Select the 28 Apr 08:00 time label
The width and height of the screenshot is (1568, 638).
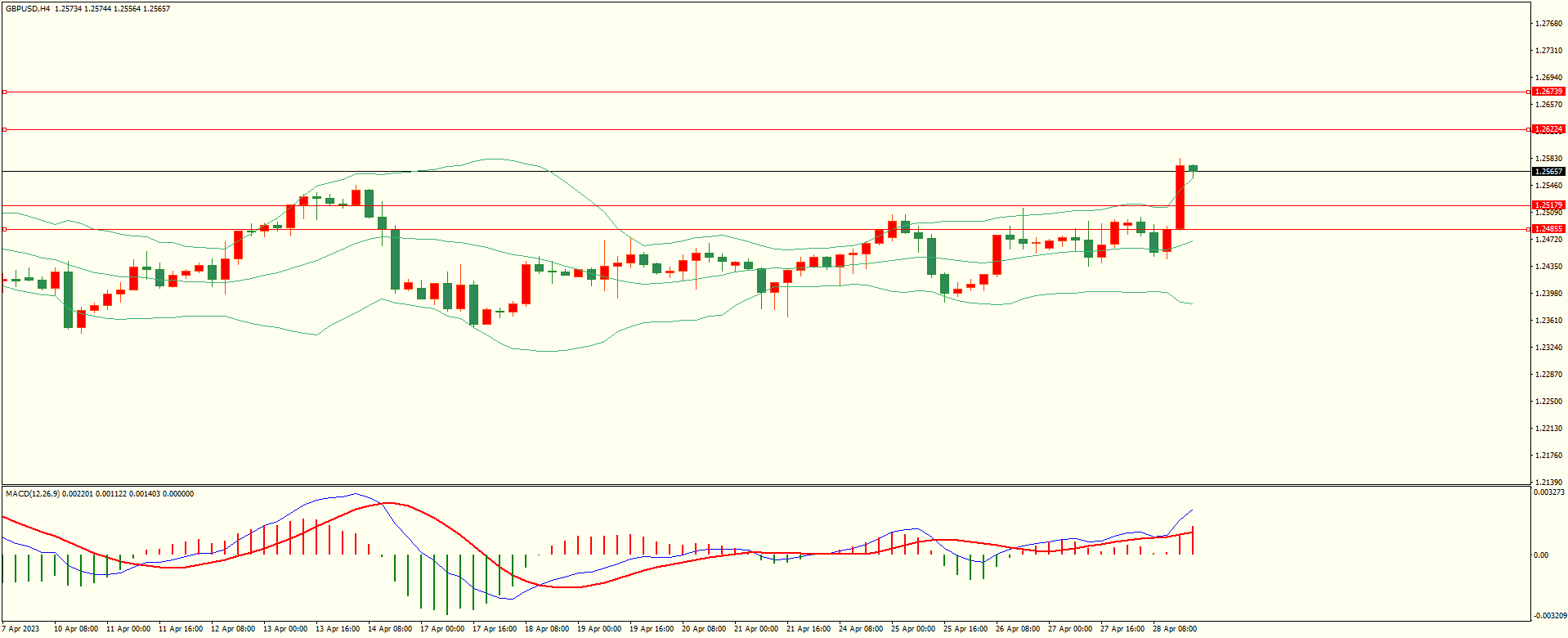[1175, 629]
